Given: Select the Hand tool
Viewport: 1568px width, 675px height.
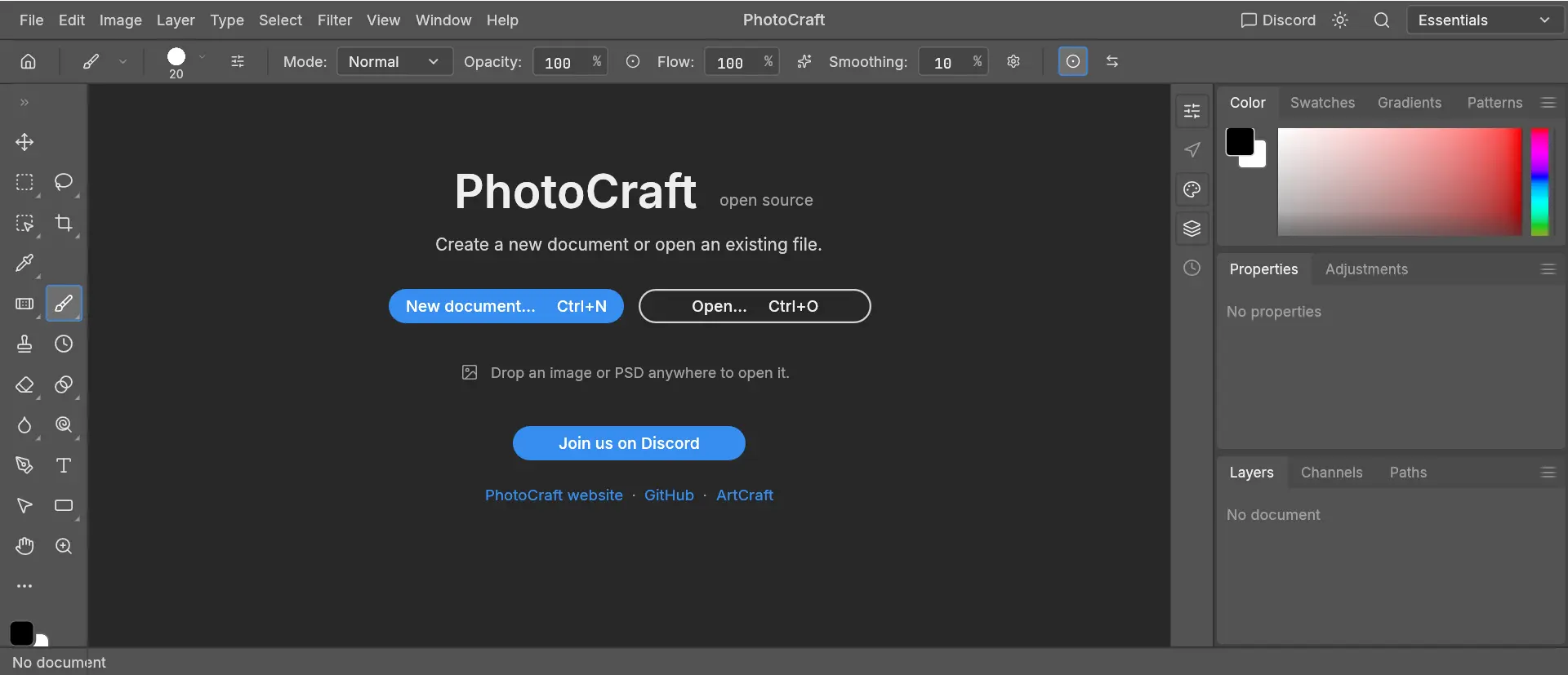Looking at the screenshot, I should coord(24,546).
